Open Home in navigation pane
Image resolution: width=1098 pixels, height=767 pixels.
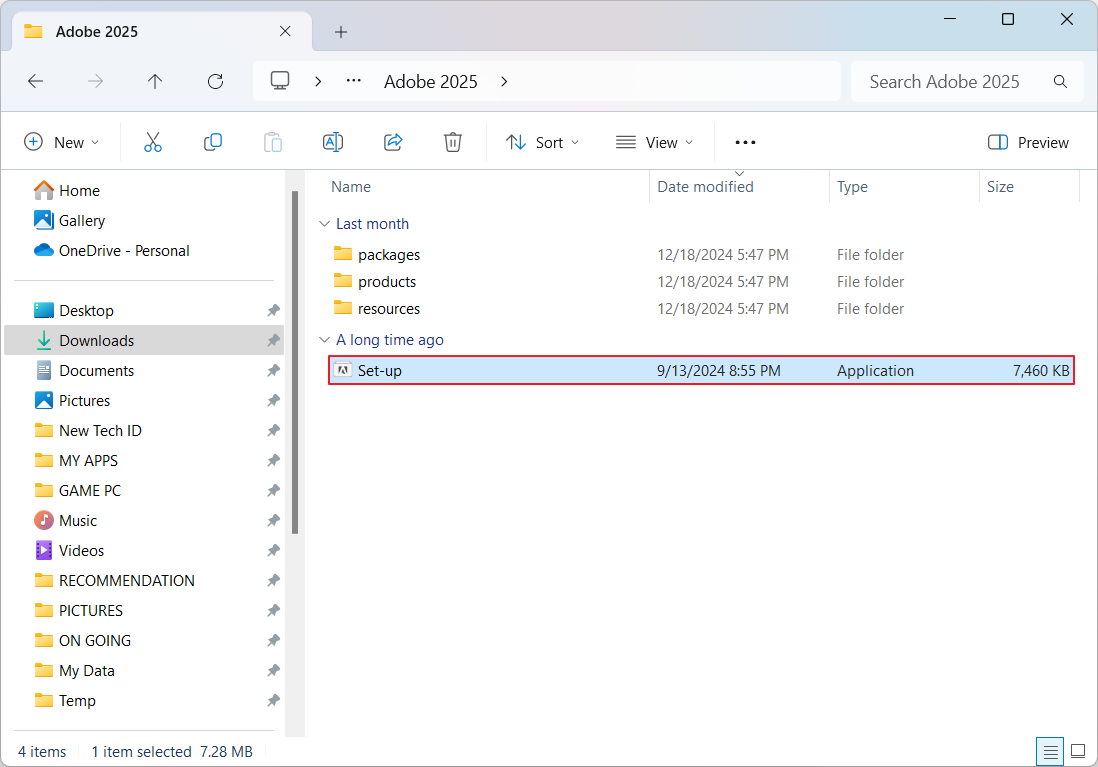coord(79,191)
